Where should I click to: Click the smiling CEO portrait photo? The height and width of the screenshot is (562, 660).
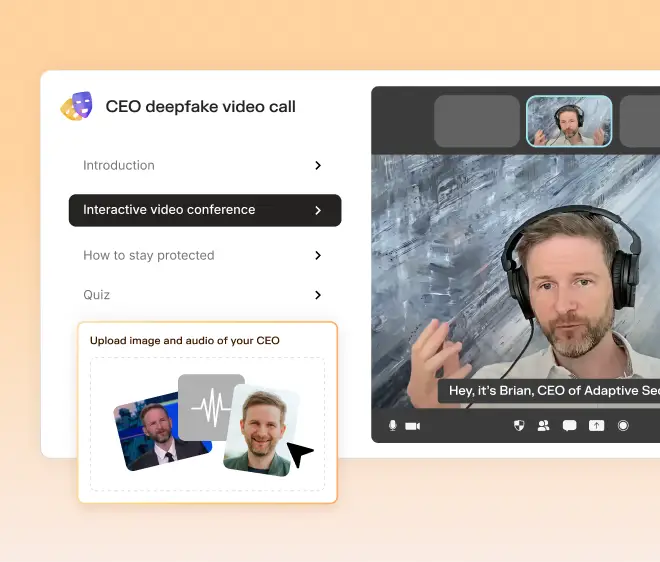(261, 430)
